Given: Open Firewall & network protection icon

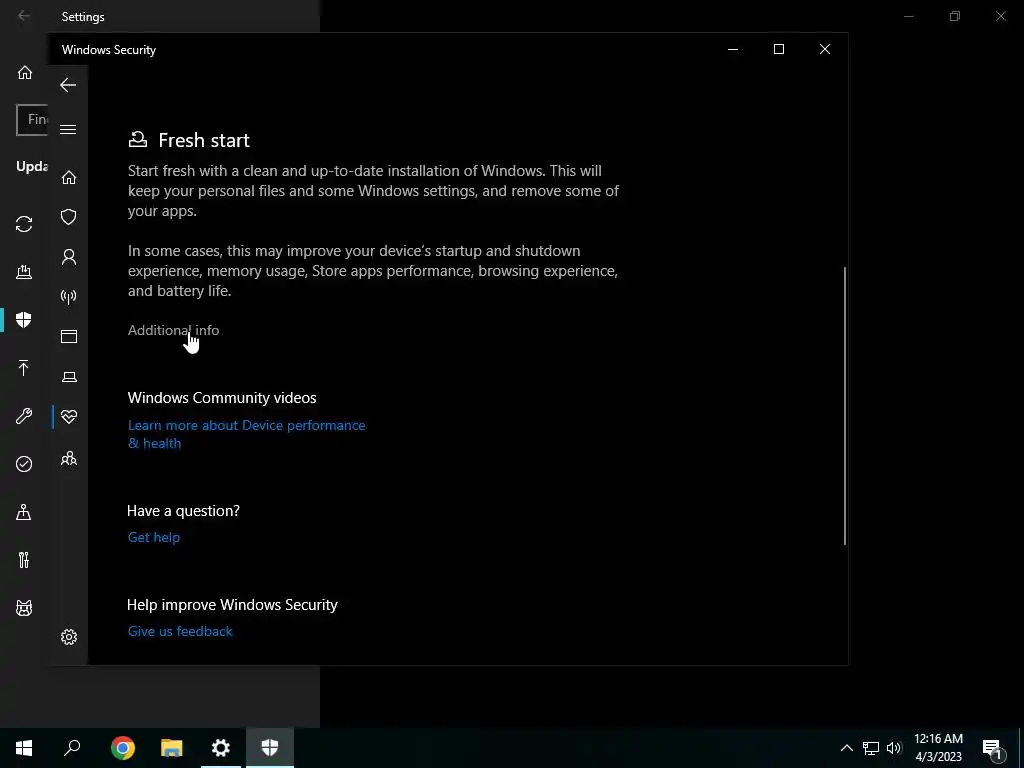Looking at the screenshot, I should coord(69,297).
